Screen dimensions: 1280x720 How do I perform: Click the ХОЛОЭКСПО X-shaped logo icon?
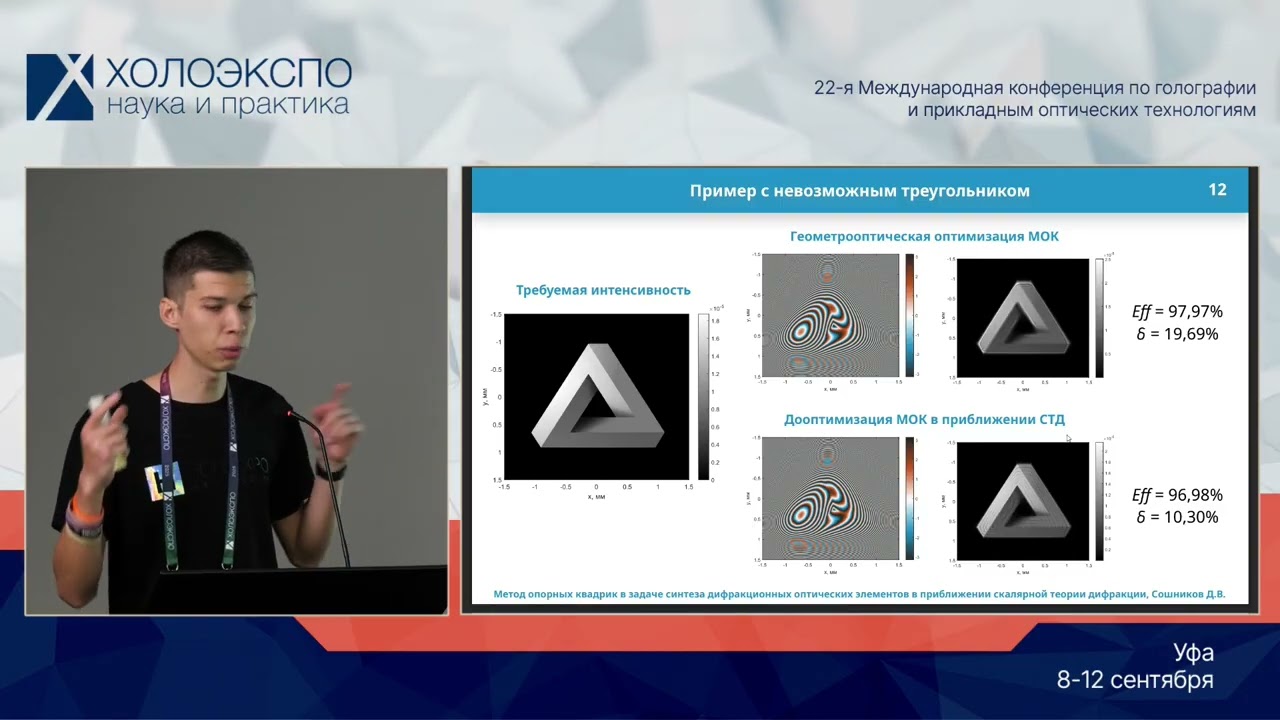(x=59, y=88)
